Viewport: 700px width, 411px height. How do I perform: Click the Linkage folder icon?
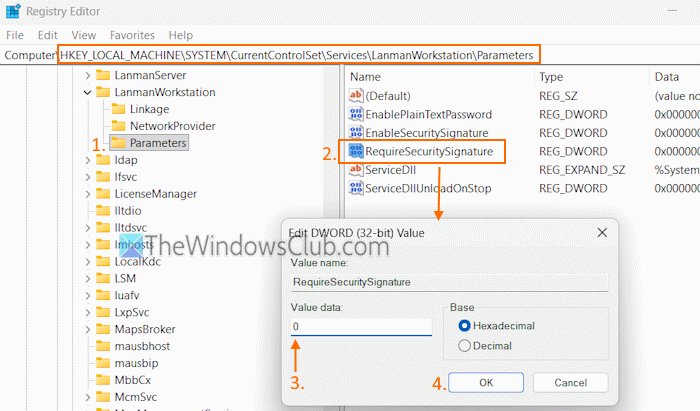tap(118, 109)
